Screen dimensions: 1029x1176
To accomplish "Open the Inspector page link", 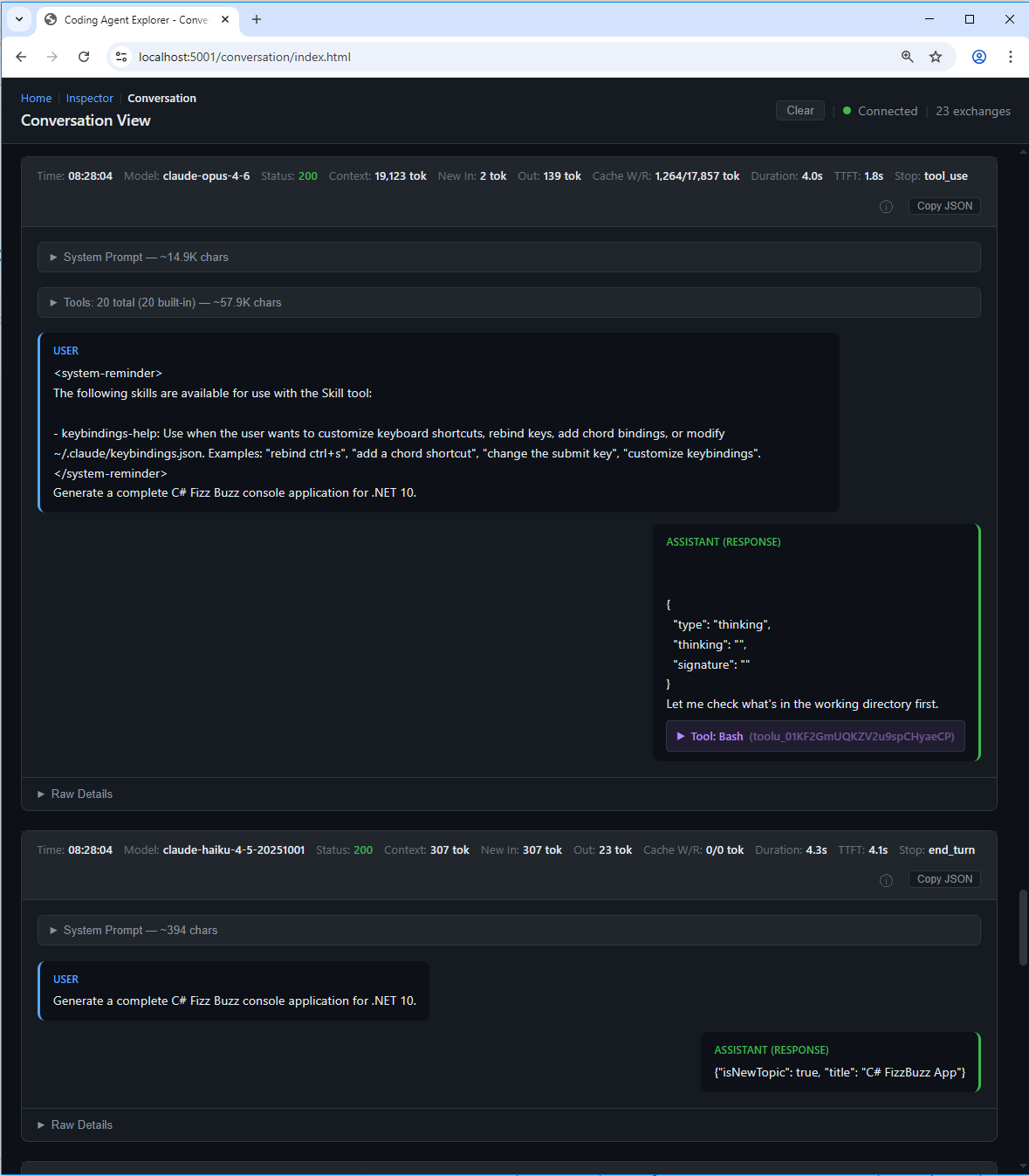I will click(89, 99).
